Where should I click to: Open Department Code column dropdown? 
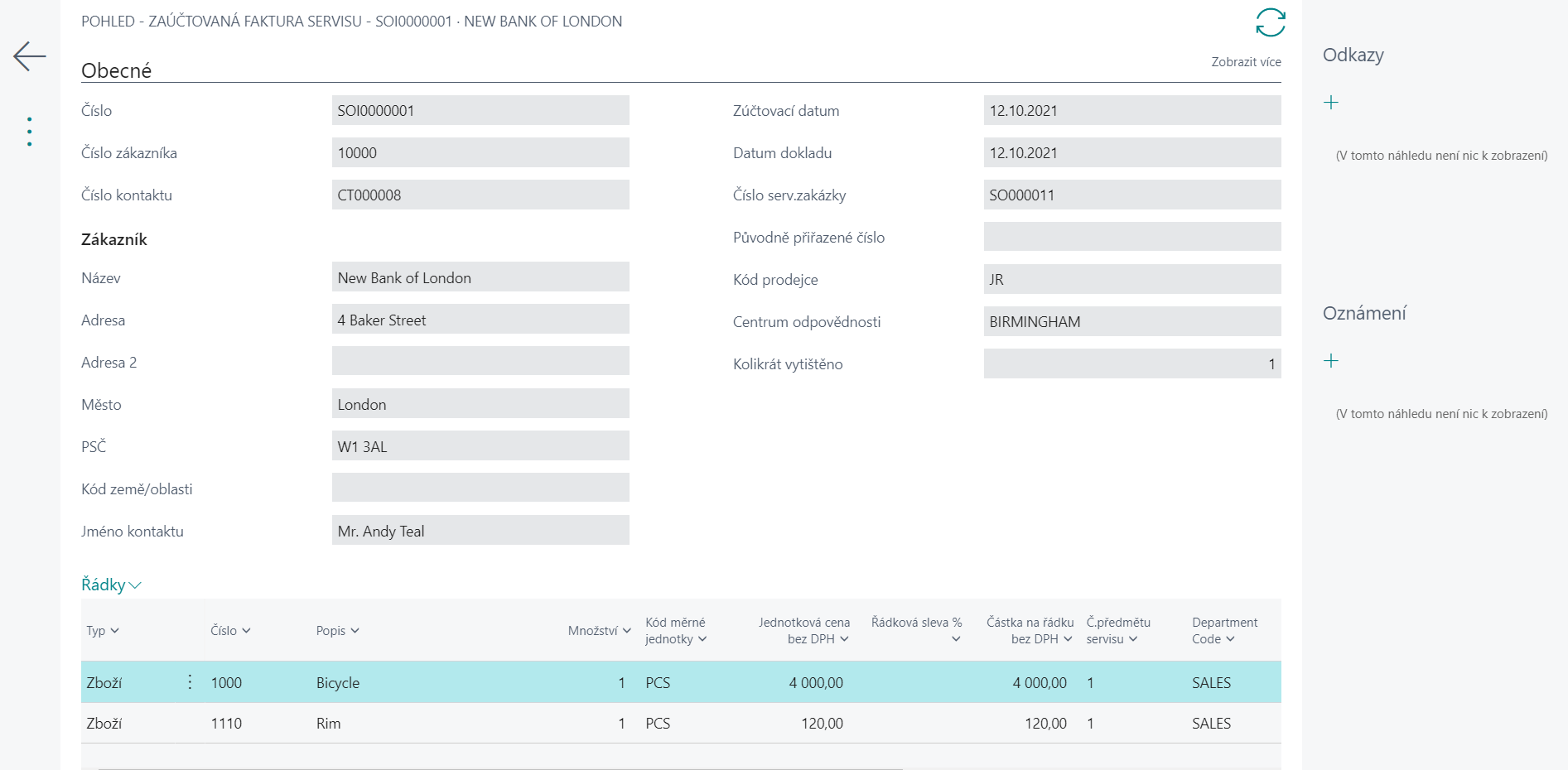click(x=1224, y=631)
